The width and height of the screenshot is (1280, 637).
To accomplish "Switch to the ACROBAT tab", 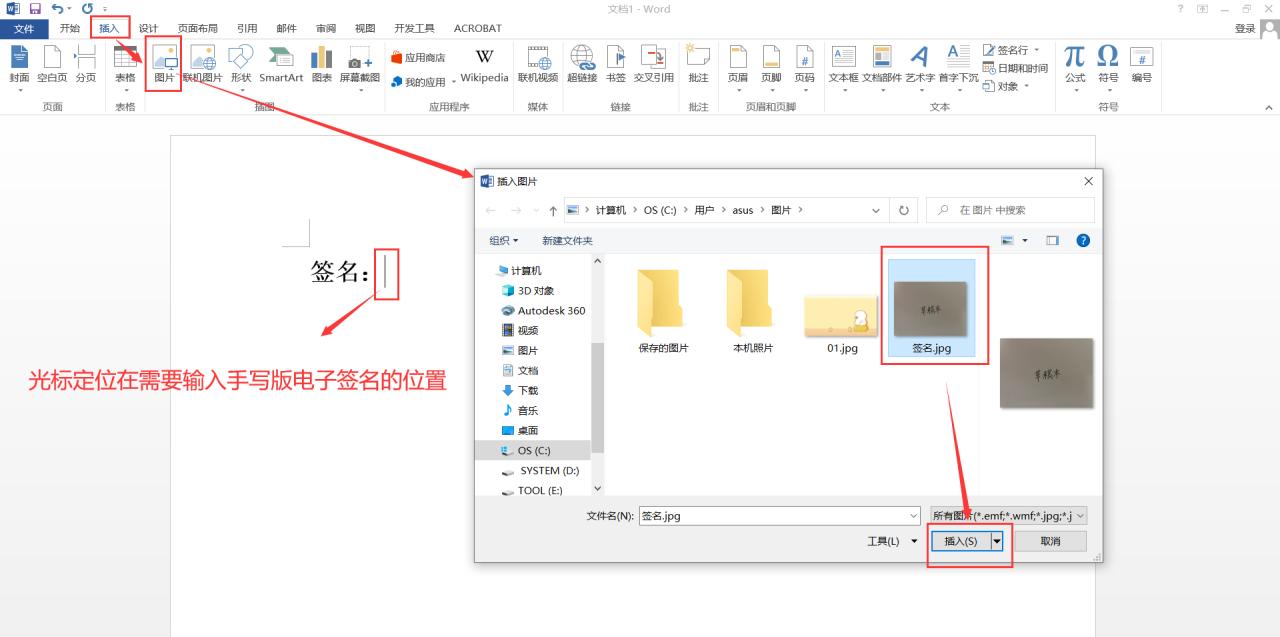I will click(x=478, y=28).
